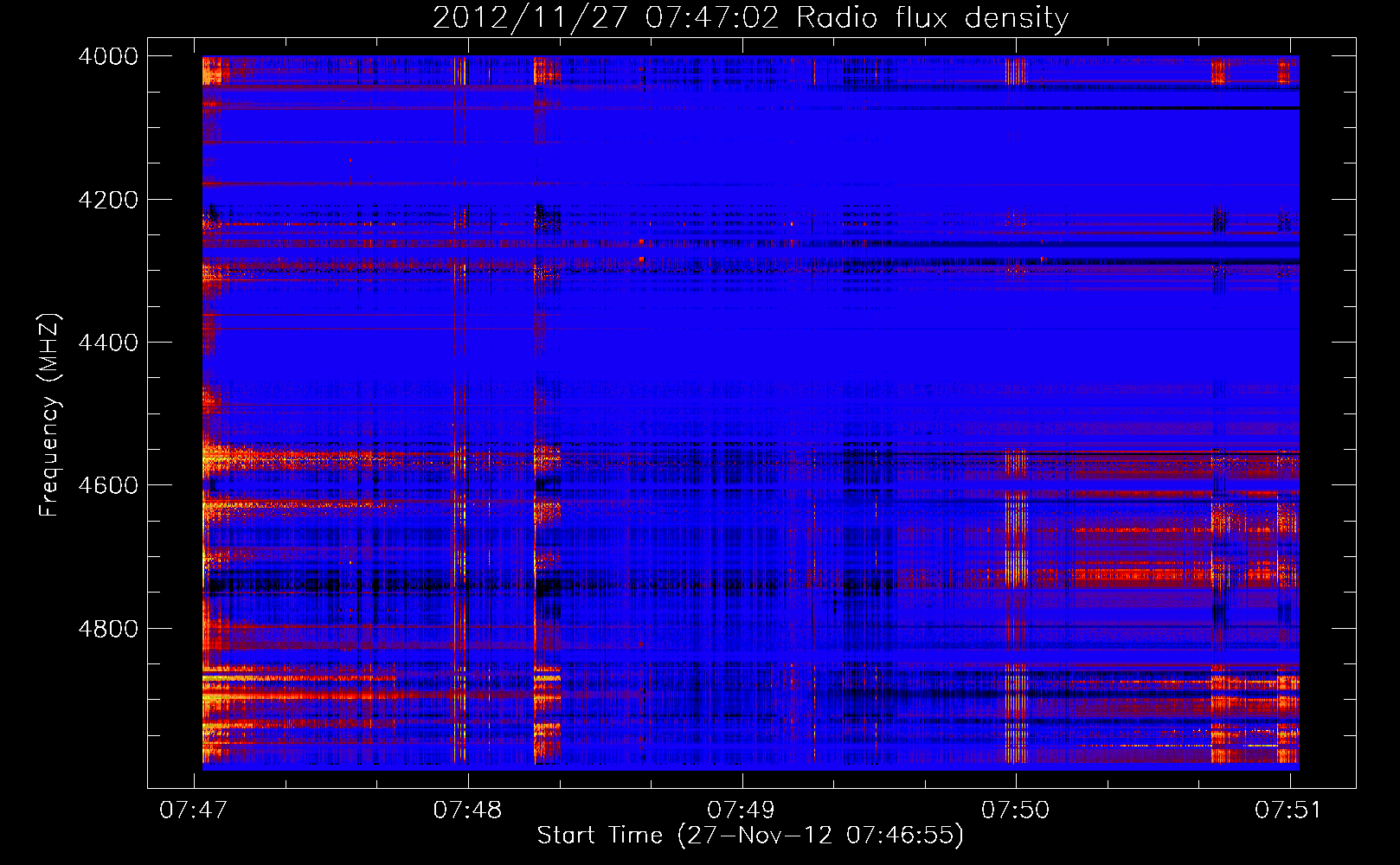
Task: Click the 4200 frequency tick label
Action: [x=108, y=200]
